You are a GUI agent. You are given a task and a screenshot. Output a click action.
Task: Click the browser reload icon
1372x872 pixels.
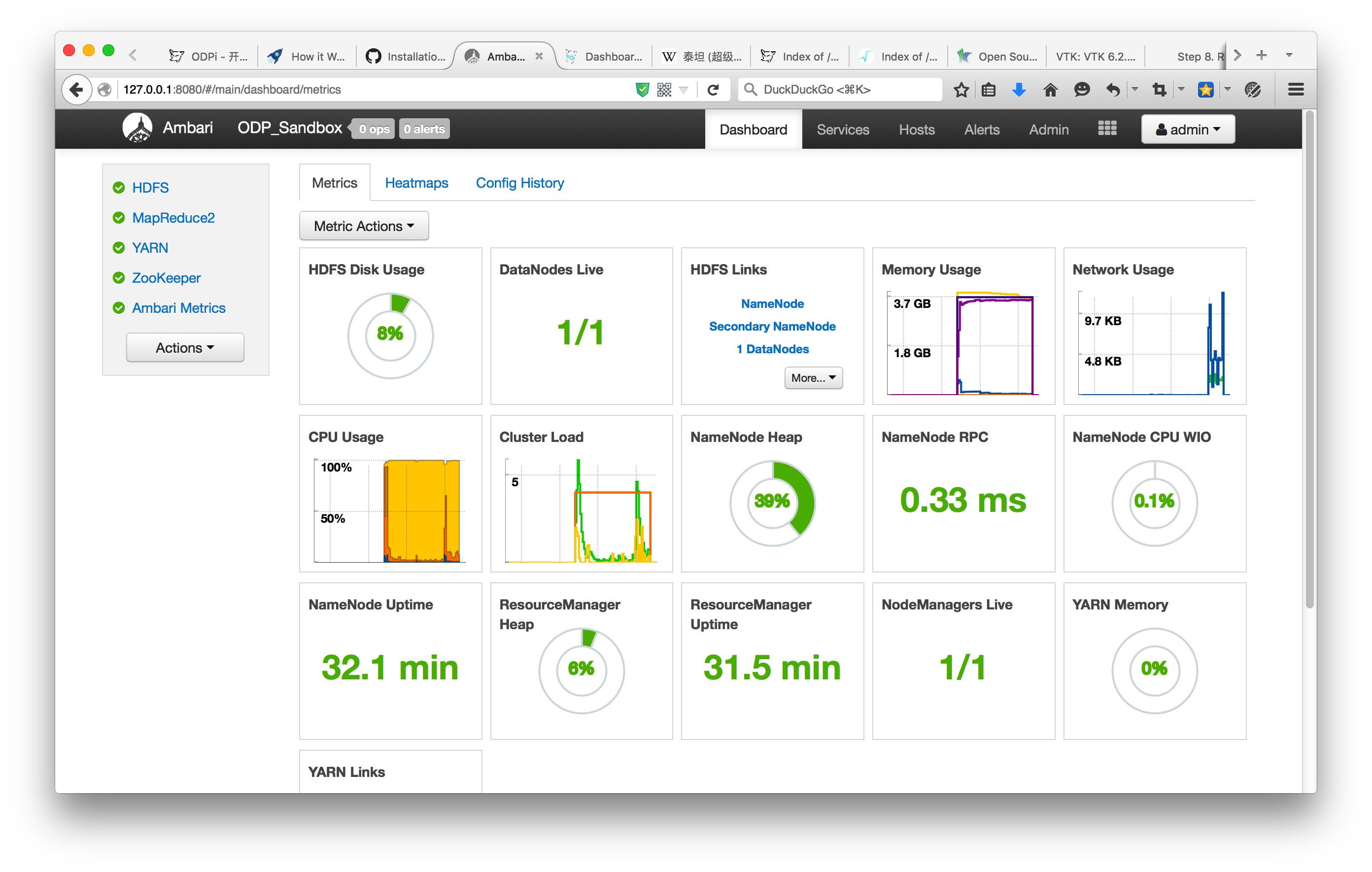713,90
